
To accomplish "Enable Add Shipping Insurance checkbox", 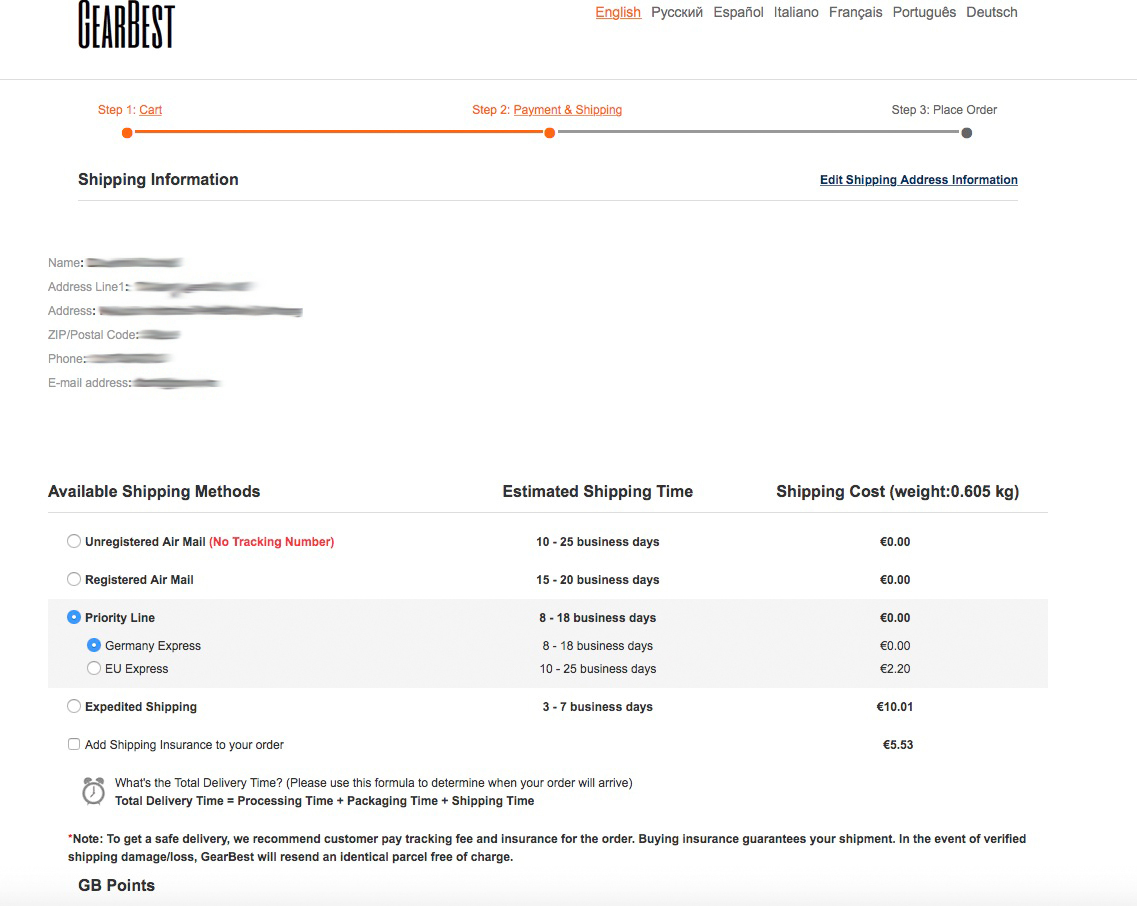I will (x=74, y=744).
